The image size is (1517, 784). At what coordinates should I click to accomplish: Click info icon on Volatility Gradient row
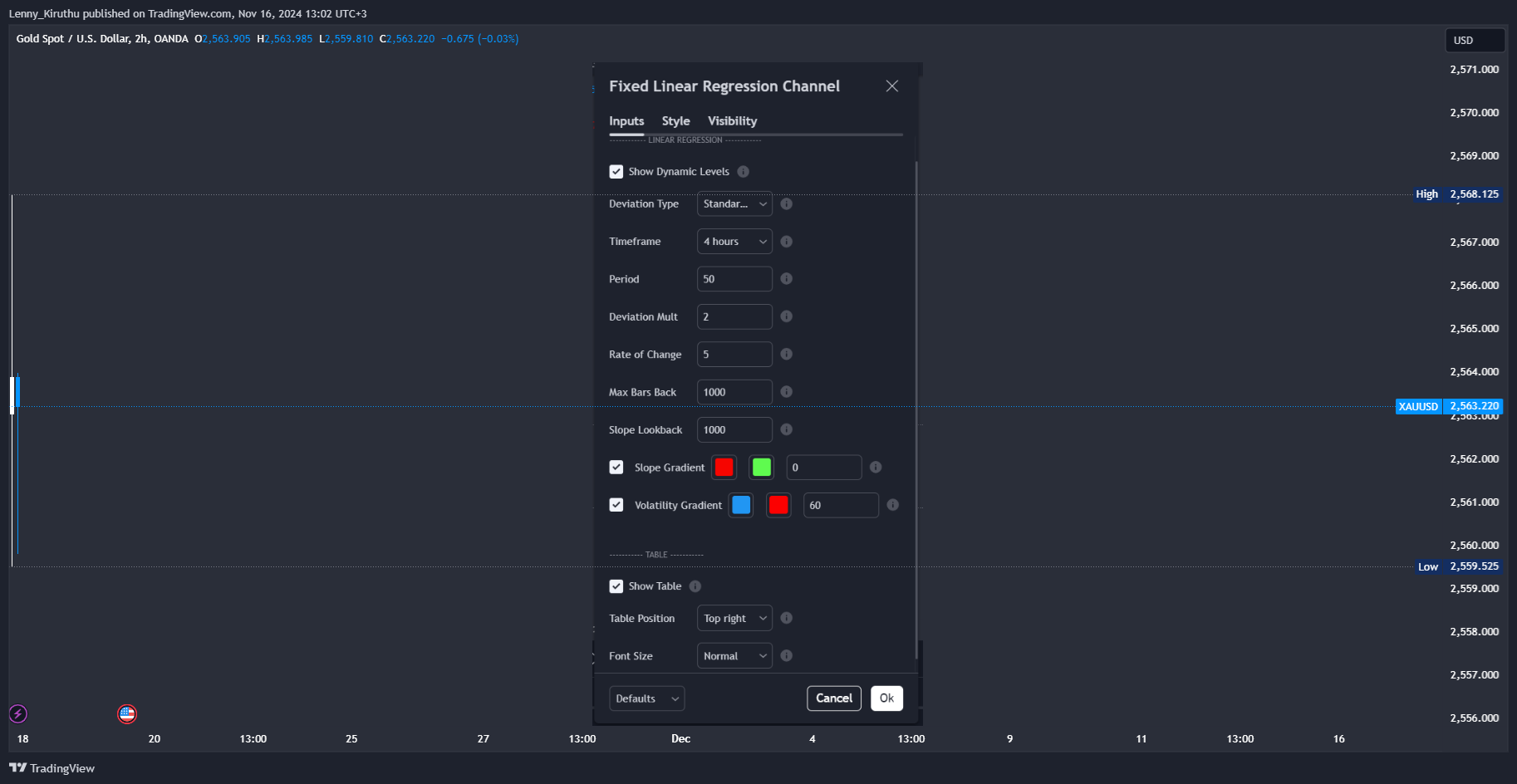(893, 505)
